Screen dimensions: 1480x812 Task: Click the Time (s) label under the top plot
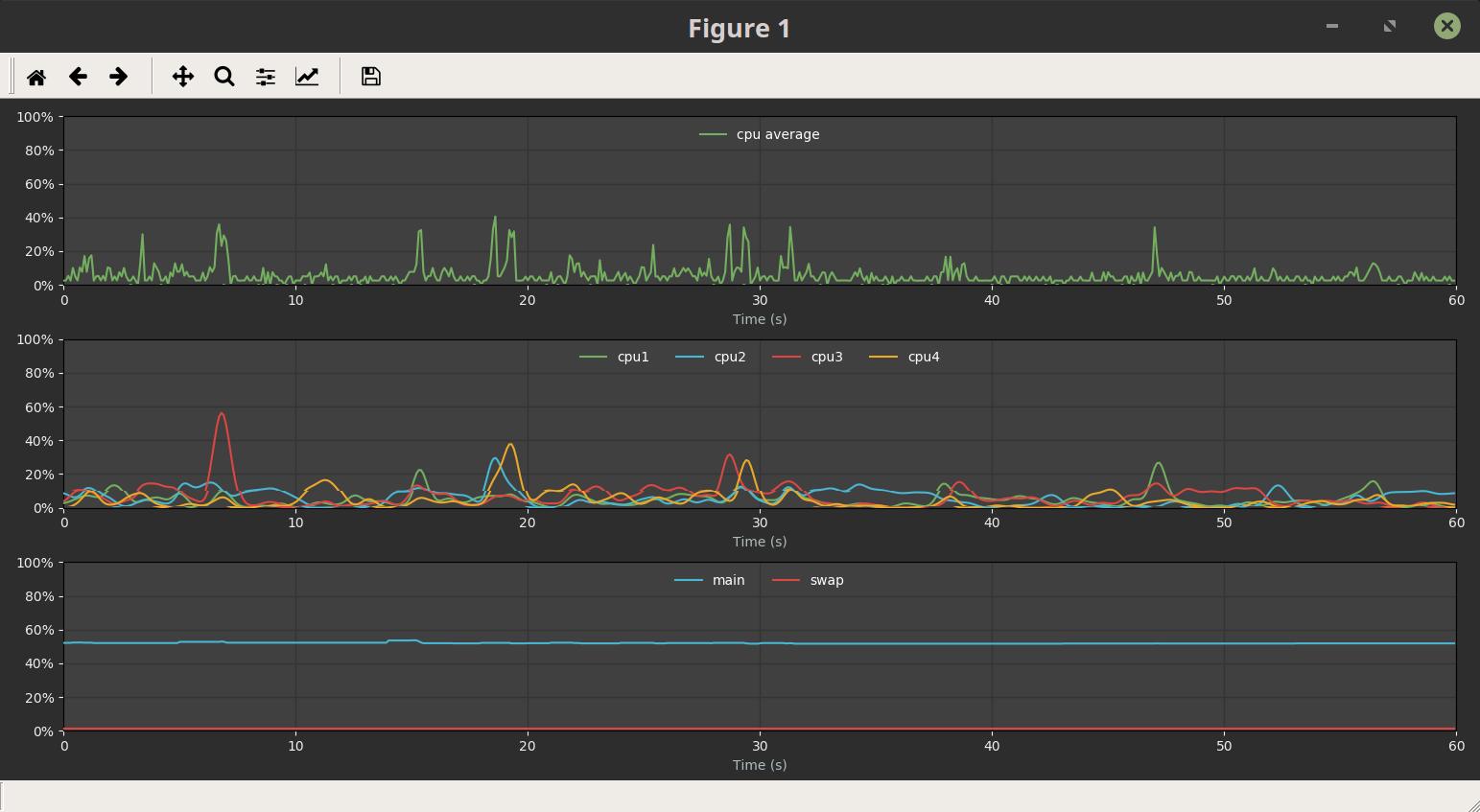click(x=759, y=318)
